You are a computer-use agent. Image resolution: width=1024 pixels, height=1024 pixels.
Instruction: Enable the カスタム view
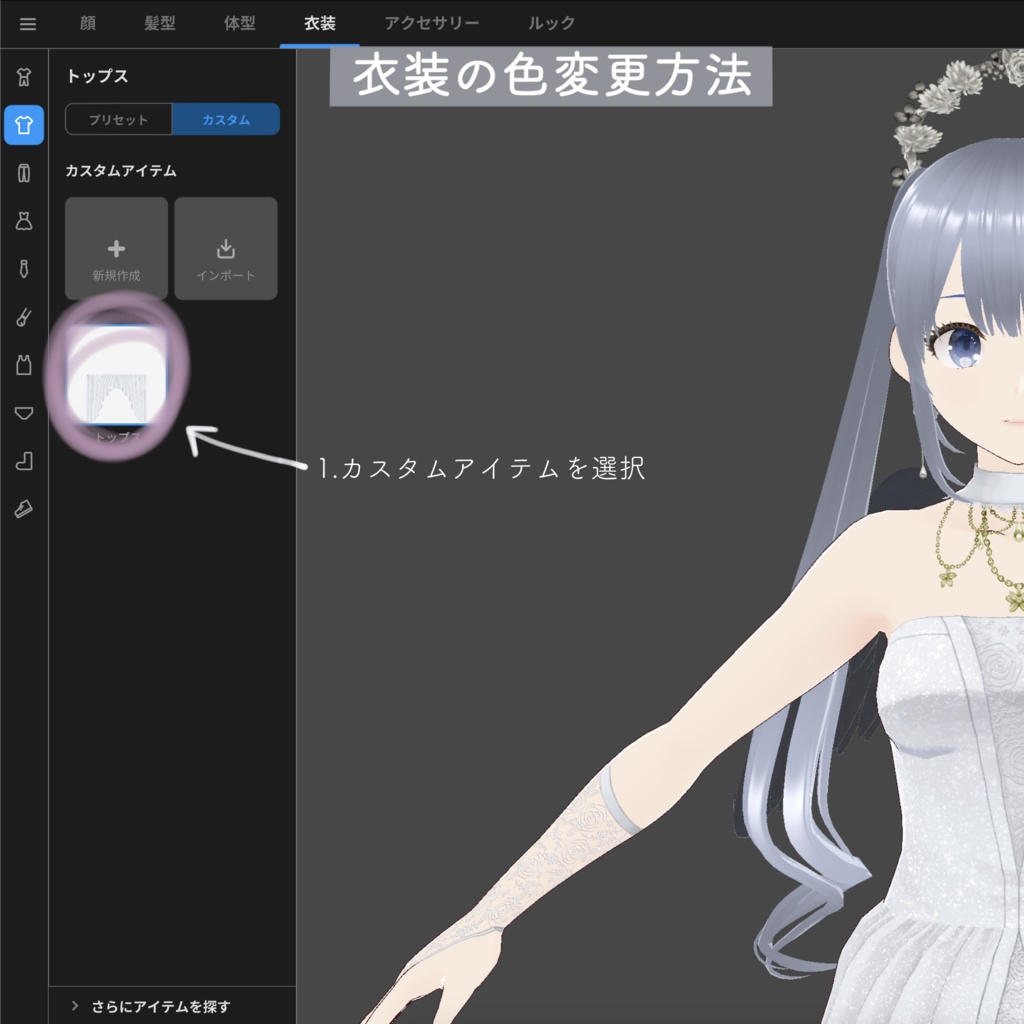click(226, 119)
